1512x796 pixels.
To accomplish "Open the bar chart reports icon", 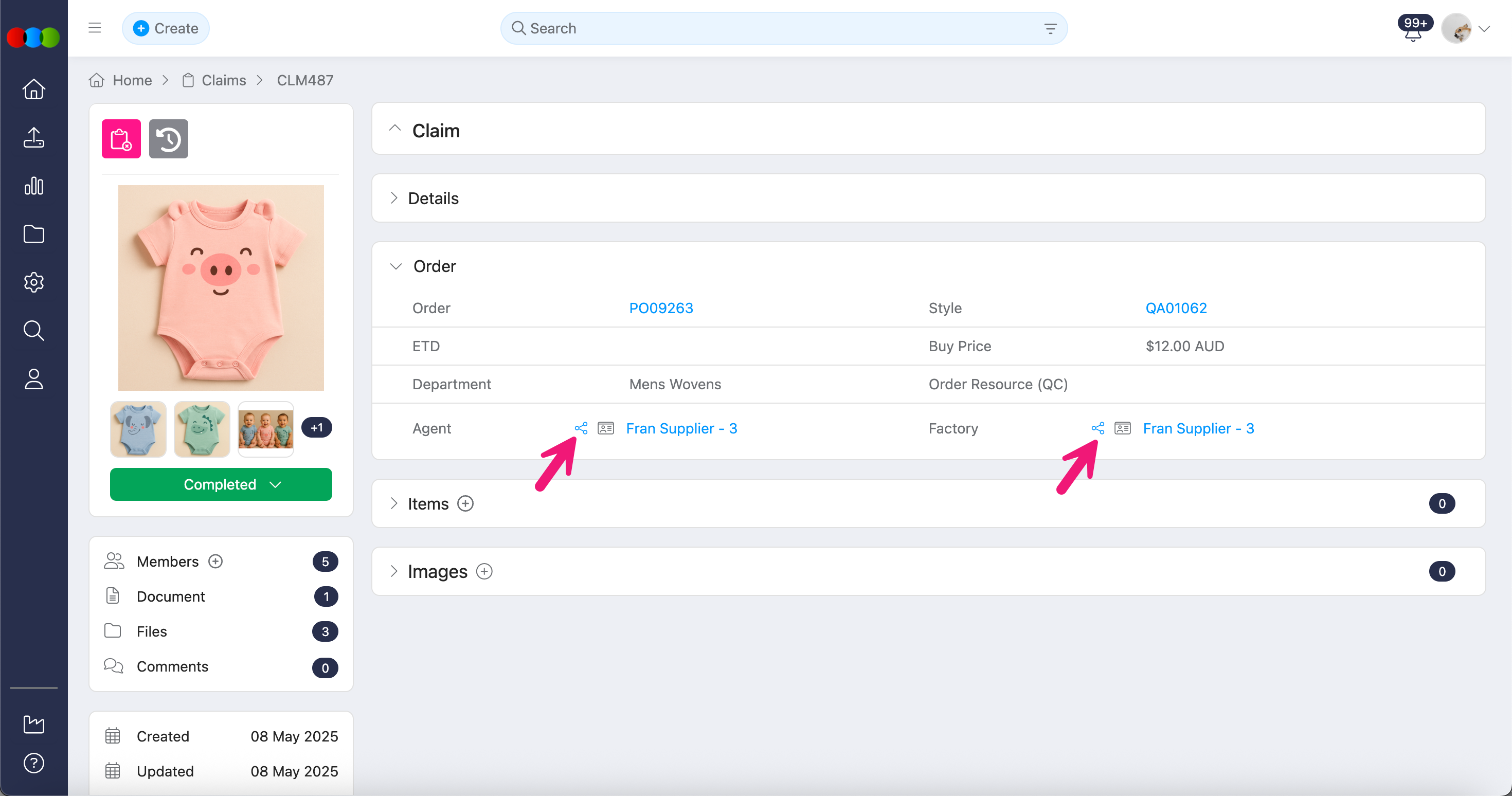I will pyautogui.click(x=33, y=186).
